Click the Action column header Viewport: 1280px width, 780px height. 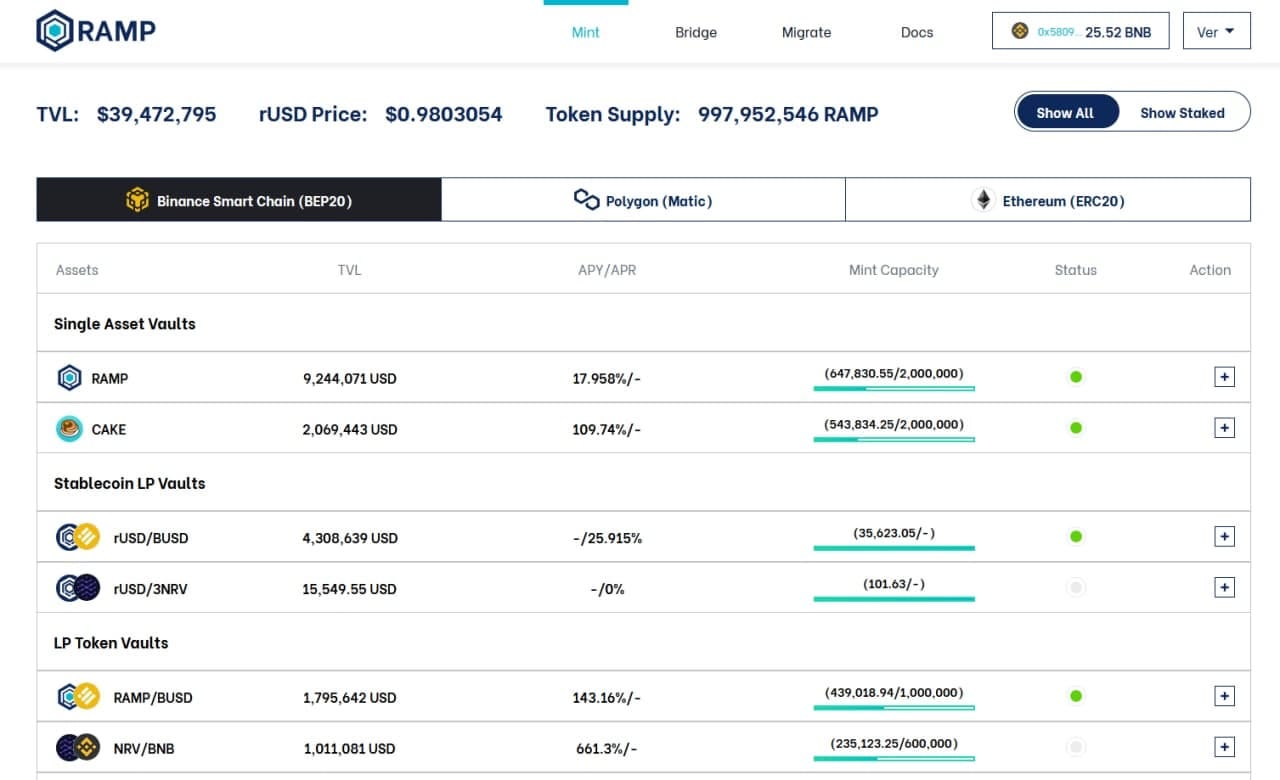point(1210,270)
